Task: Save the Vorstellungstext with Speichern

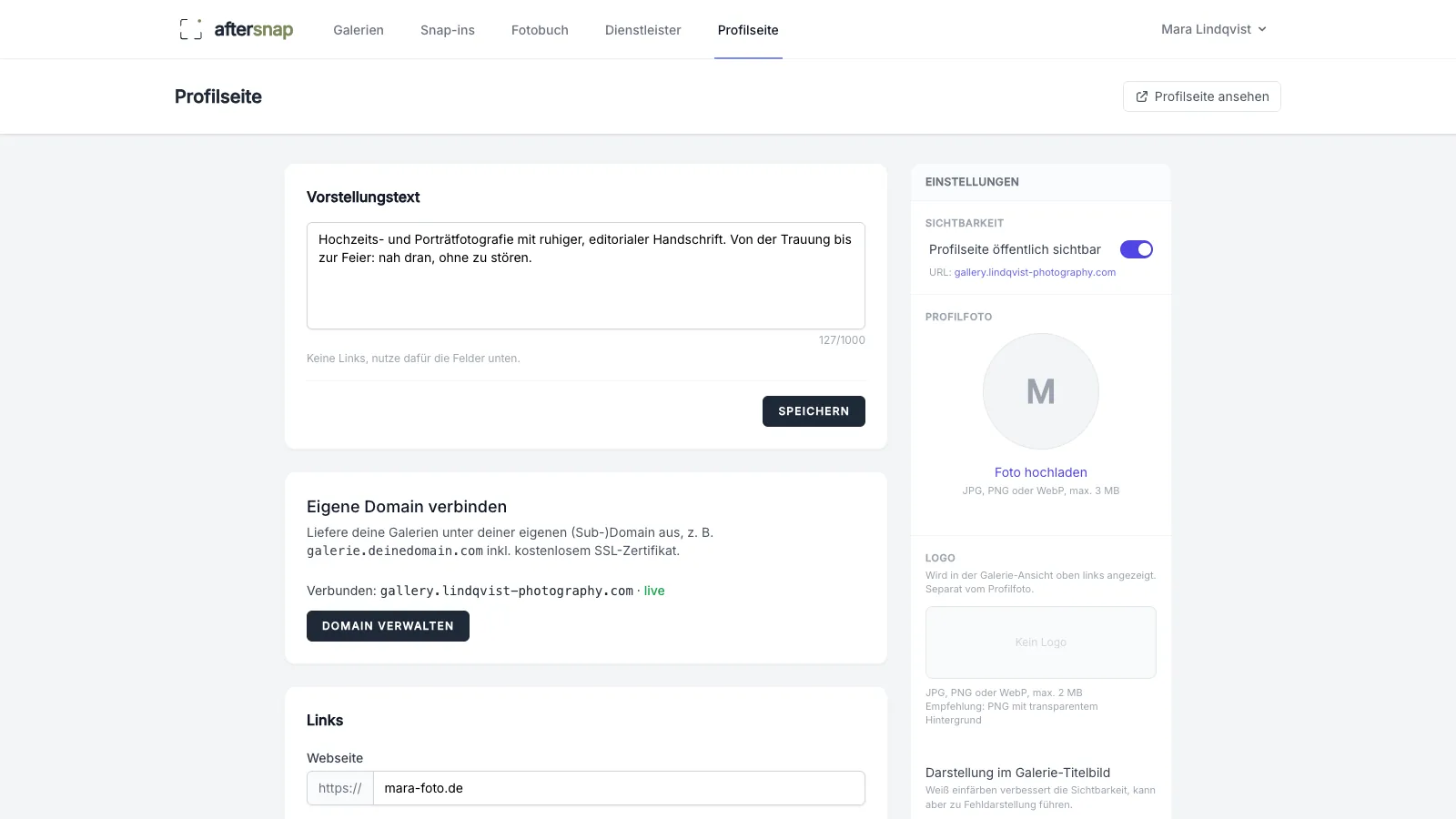Action: tap(814, 411)
